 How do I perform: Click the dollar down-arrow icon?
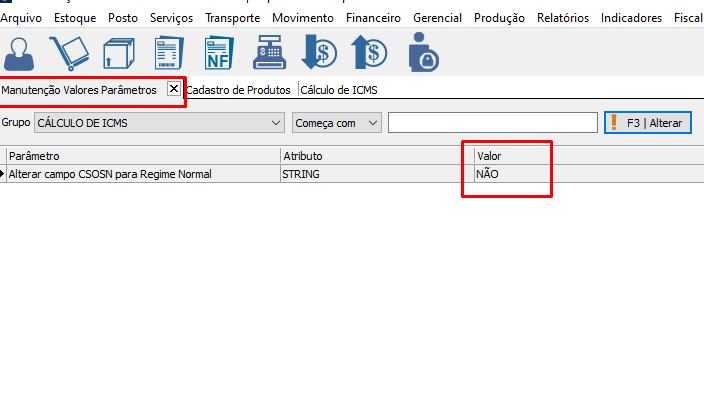click(x=319, y=53)
